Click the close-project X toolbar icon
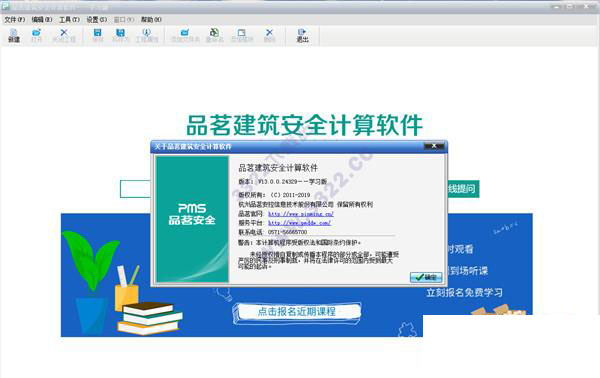Viewport: 600px width, 378px height. pyautogui.click(x=64, y=35)
